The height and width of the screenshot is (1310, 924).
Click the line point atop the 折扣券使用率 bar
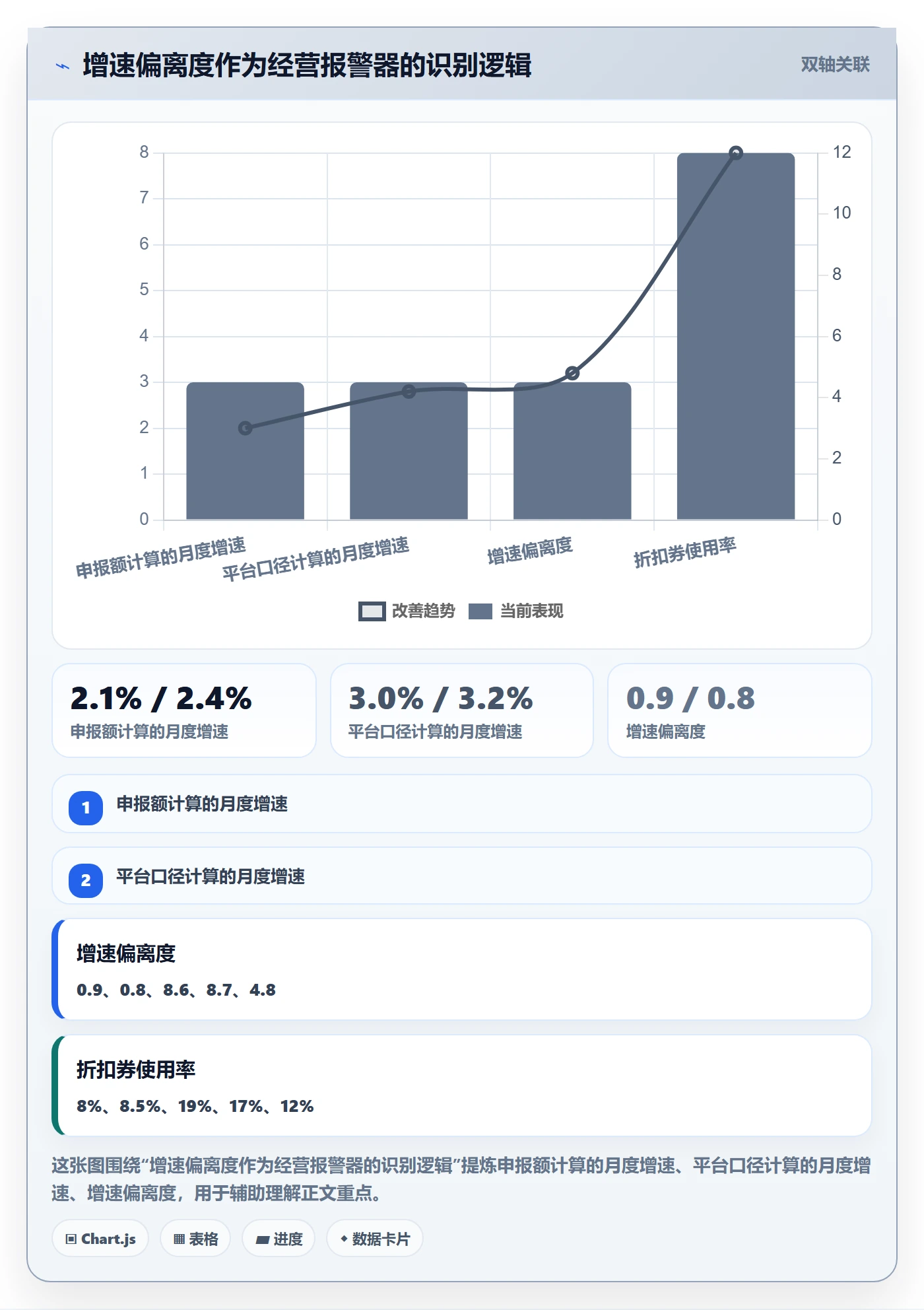736,153
